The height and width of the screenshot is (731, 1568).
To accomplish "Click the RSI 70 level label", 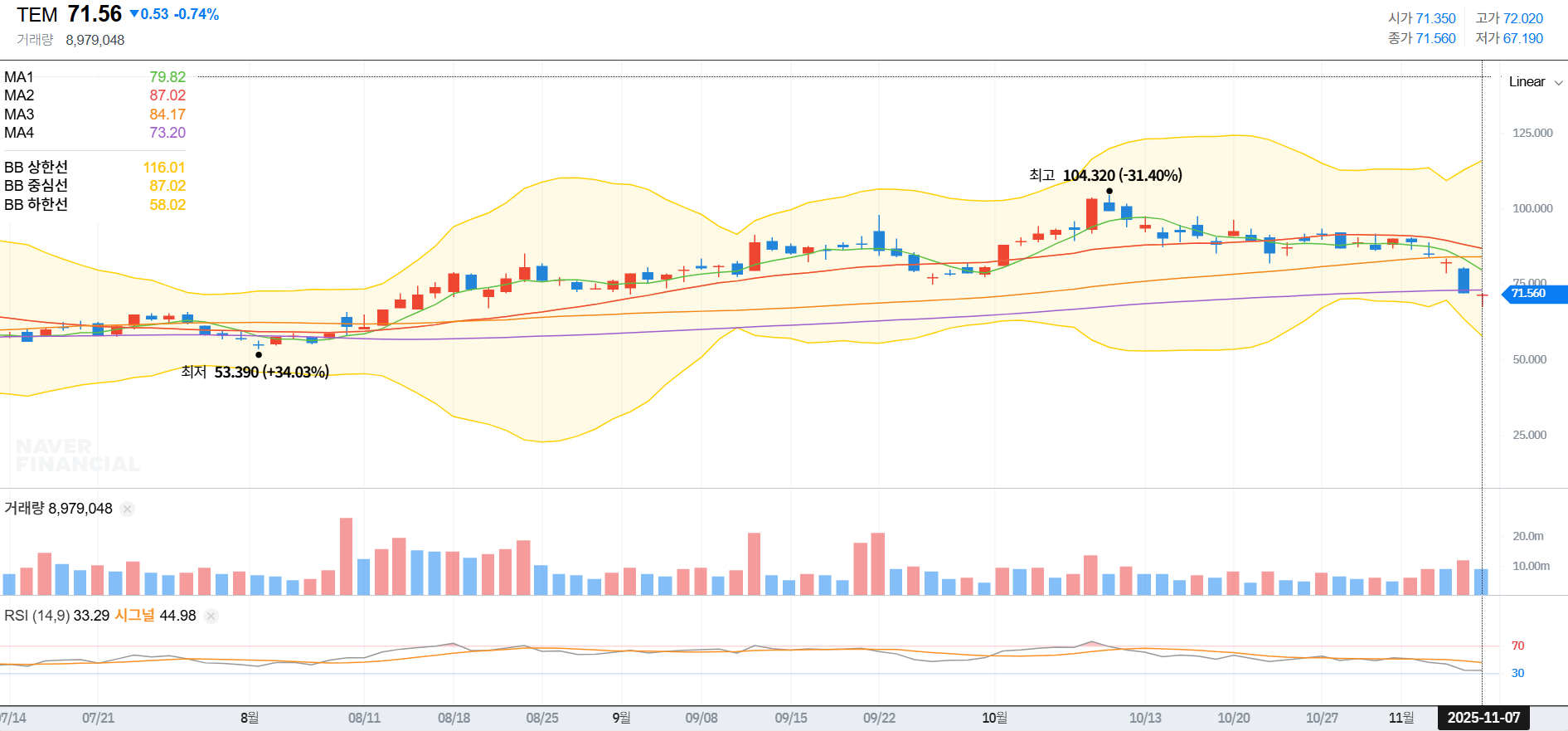I will click(x=1517, y=646).
